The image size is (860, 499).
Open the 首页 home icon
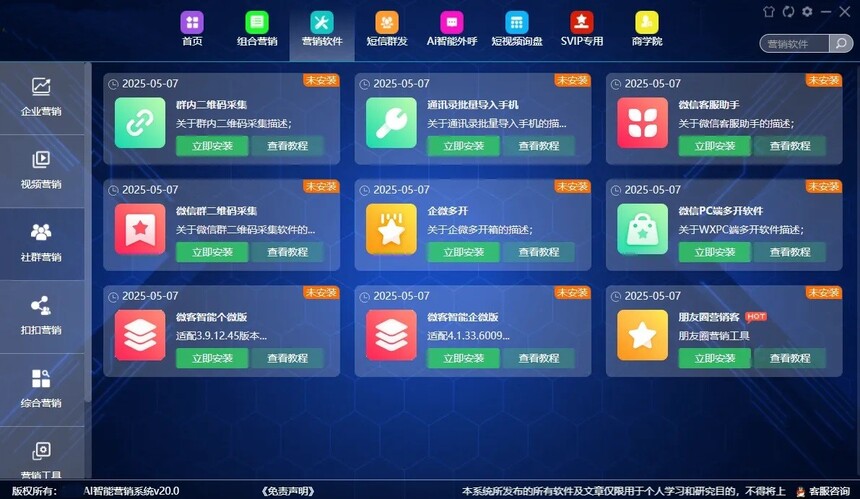coord(192,23)
